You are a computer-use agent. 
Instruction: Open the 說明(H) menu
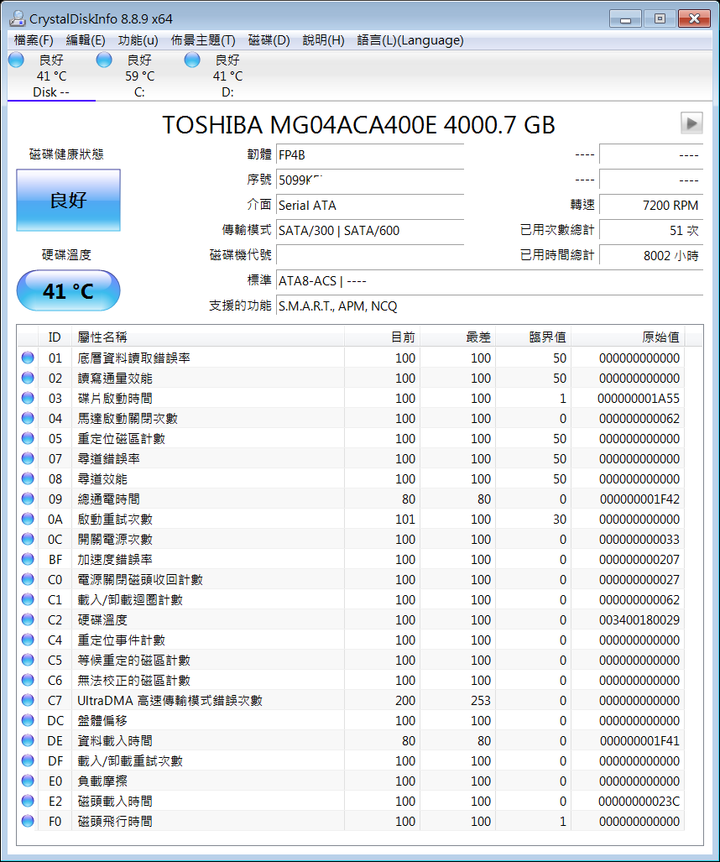(323, 40)
